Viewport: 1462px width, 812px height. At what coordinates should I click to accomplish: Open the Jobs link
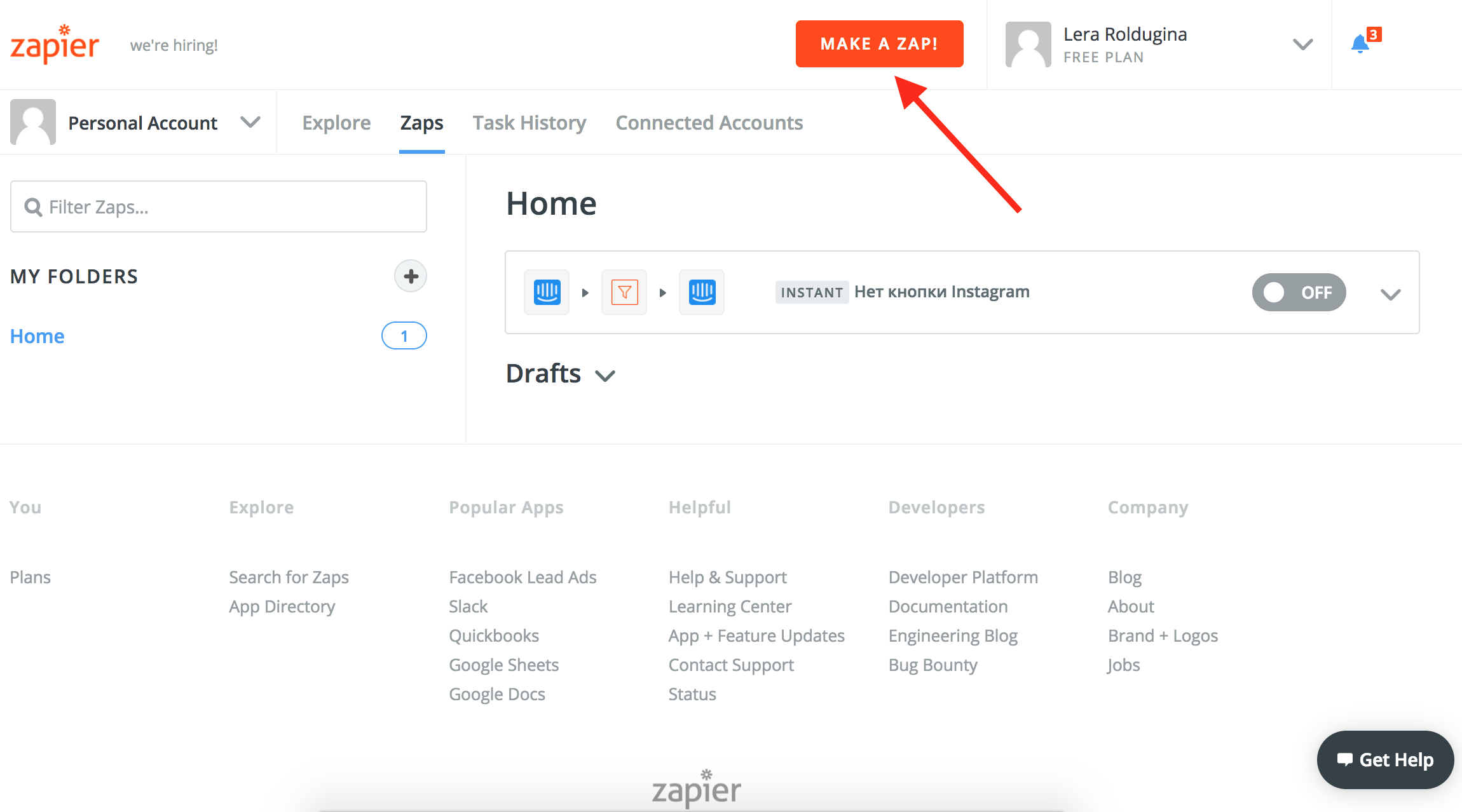click(x=1123, y=665)
